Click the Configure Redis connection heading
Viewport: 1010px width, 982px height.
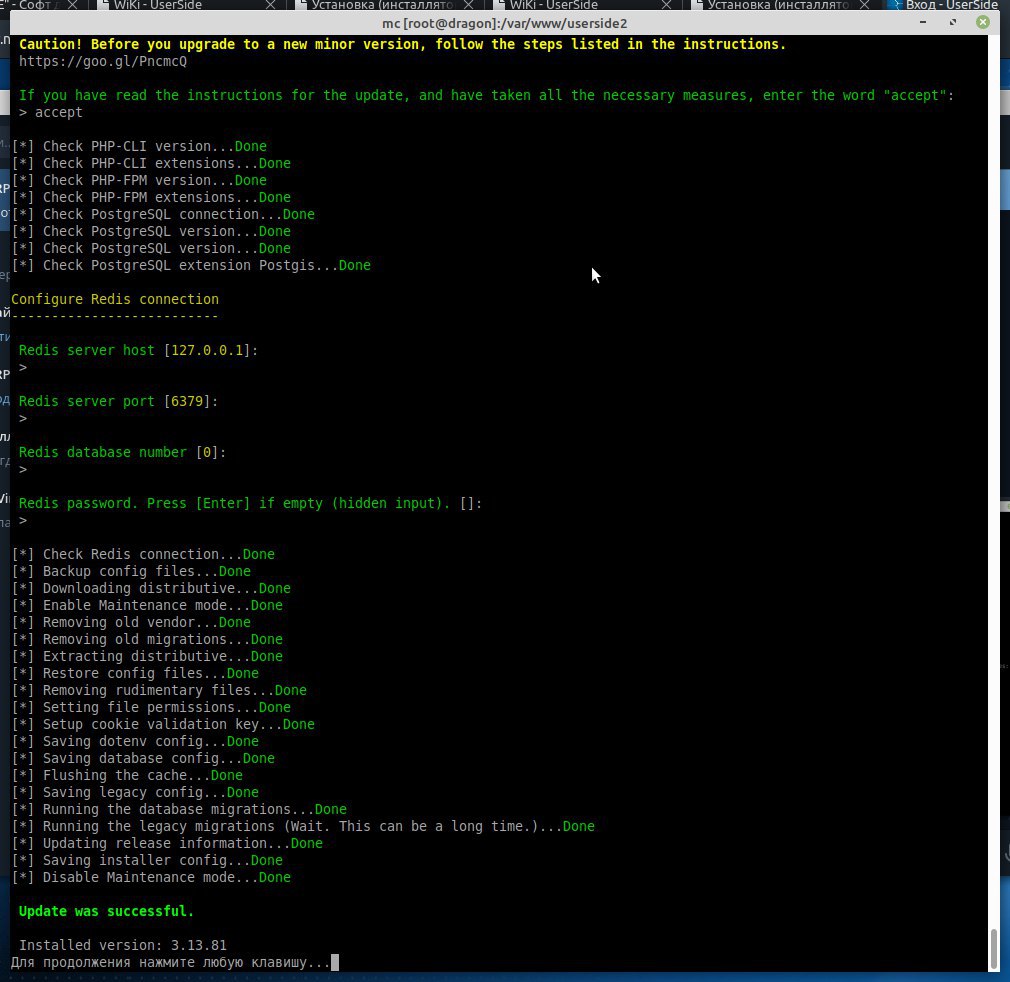[x=115, y=299]
